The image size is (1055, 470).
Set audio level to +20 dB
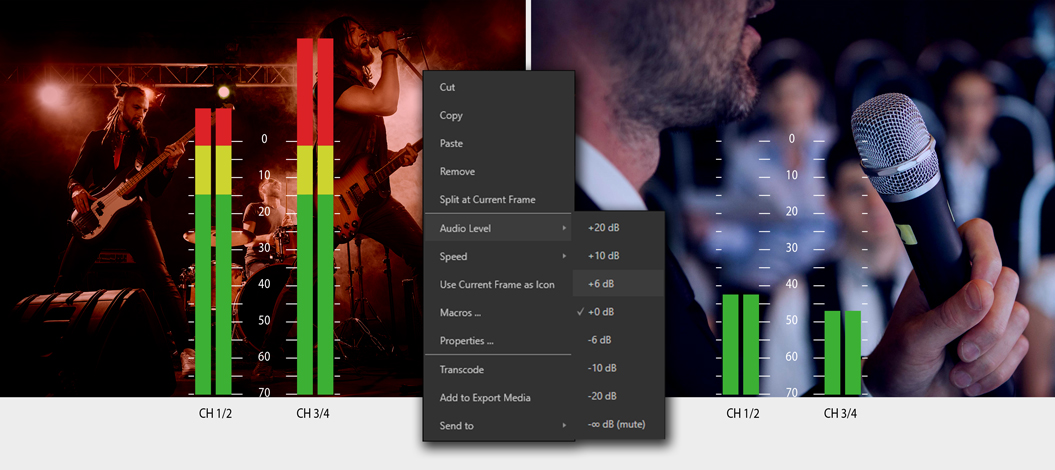pyautogui.click(x=604, y=228)
